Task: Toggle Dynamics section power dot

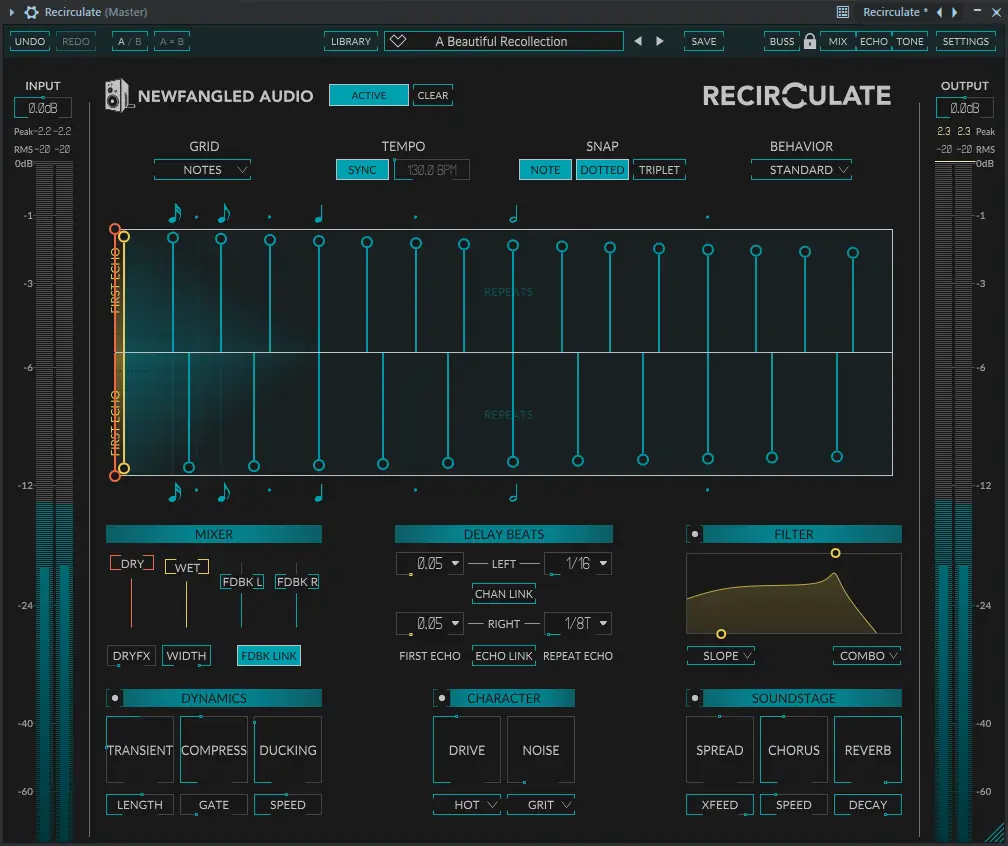Action: (115, 698)
